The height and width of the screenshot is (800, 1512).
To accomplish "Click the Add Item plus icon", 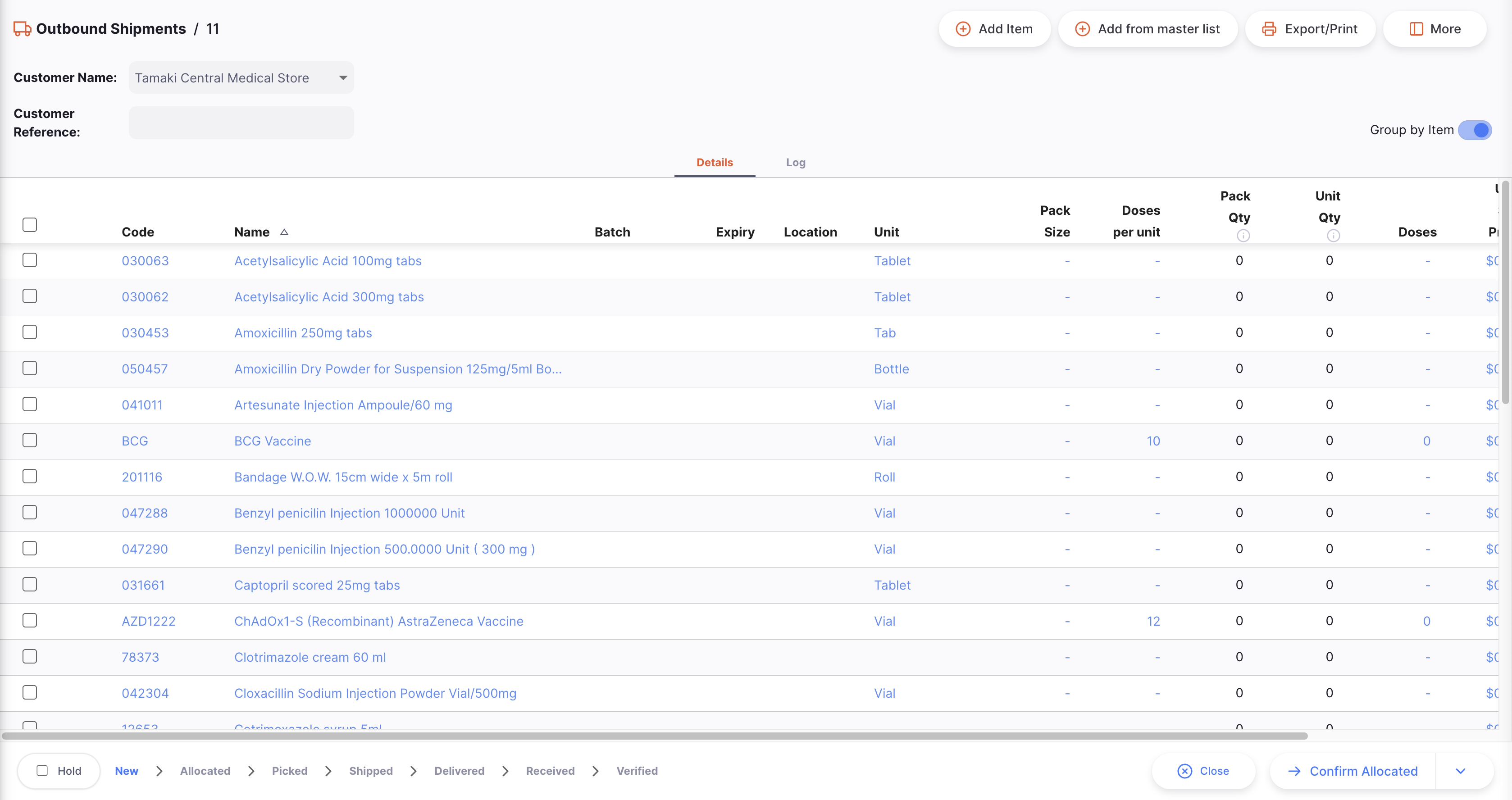I will (x=963, y=29).
